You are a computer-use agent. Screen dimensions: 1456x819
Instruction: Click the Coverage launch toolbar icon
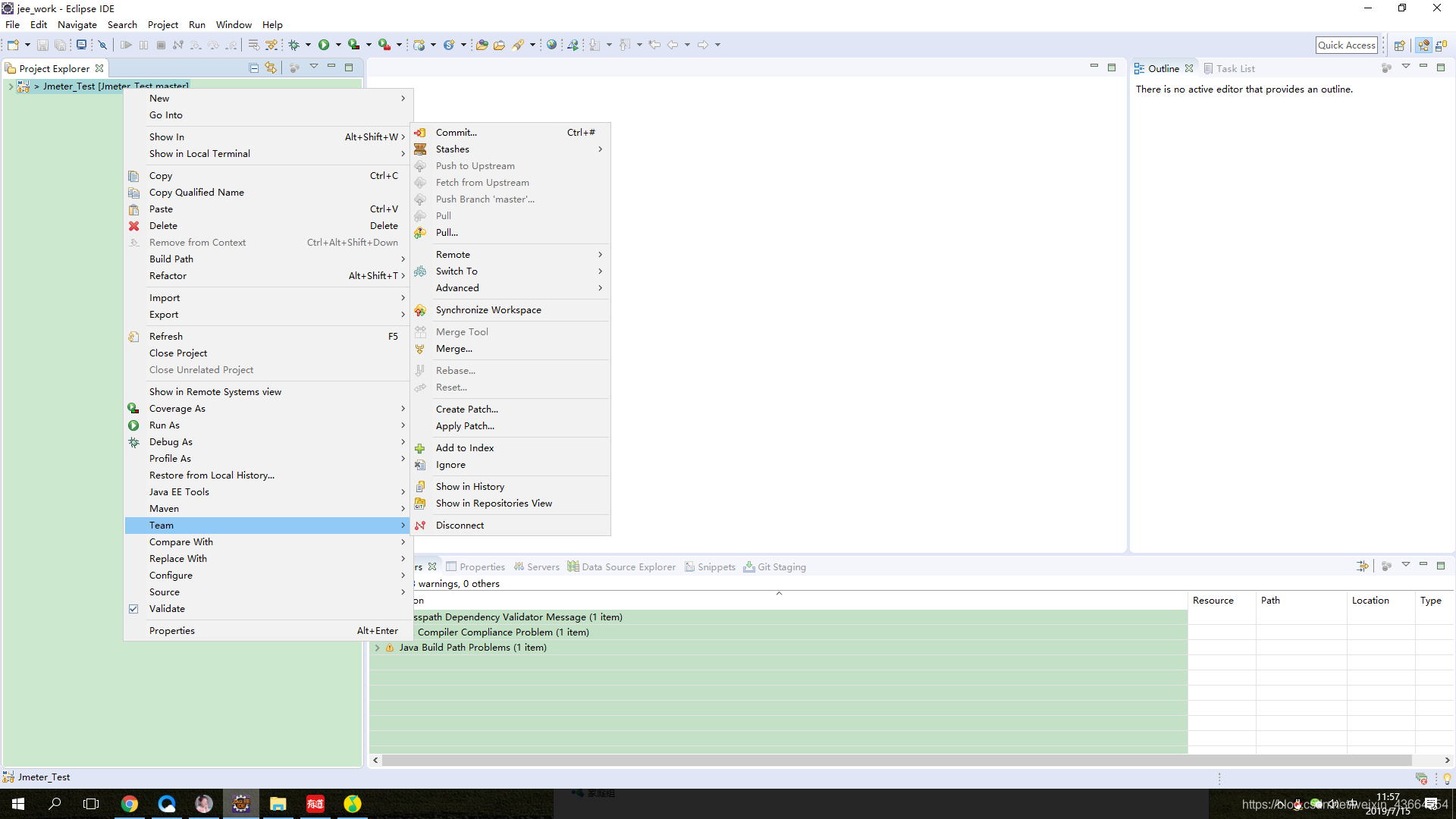354,45
